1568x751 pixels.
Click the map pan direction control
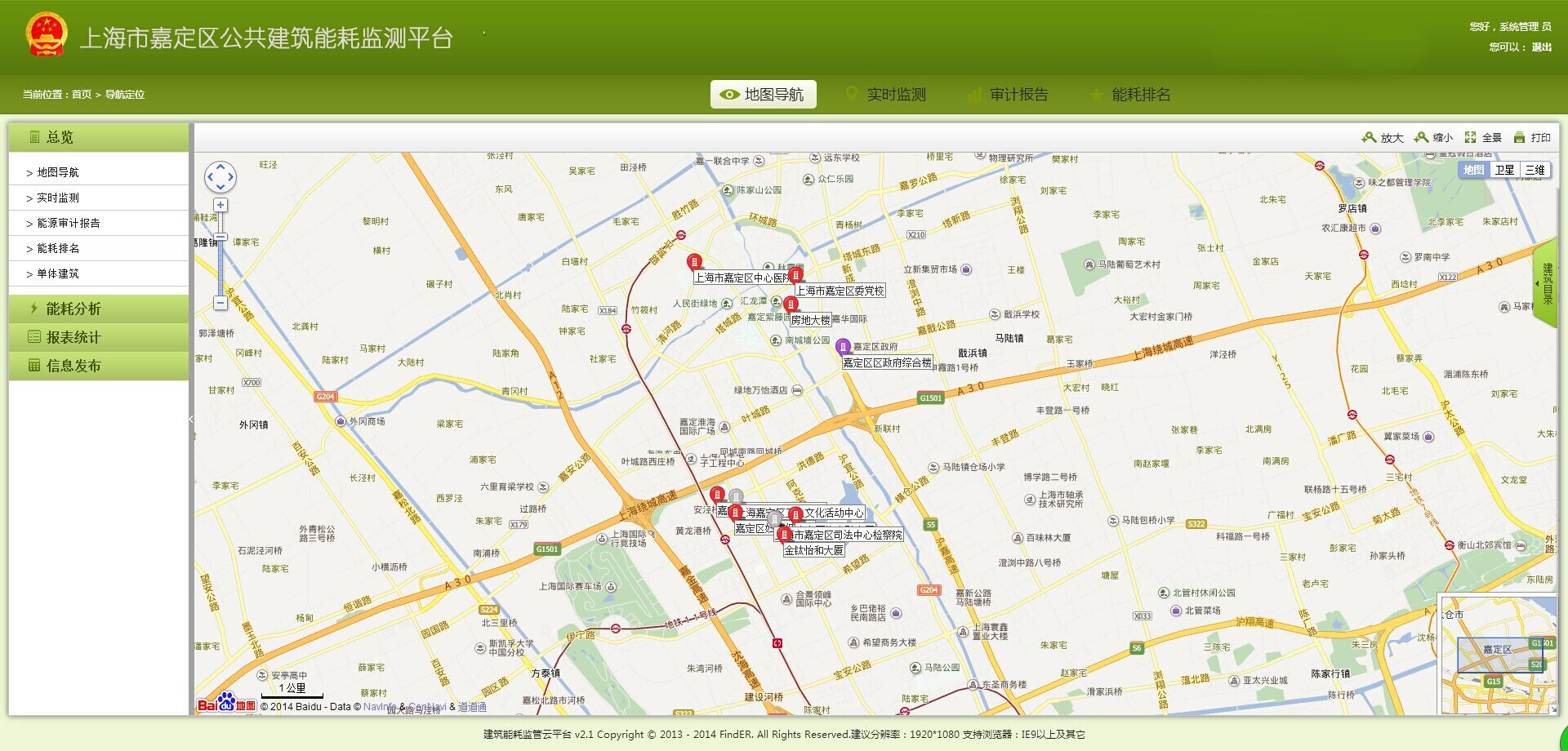pyautogui.click(x=220, y=176)
